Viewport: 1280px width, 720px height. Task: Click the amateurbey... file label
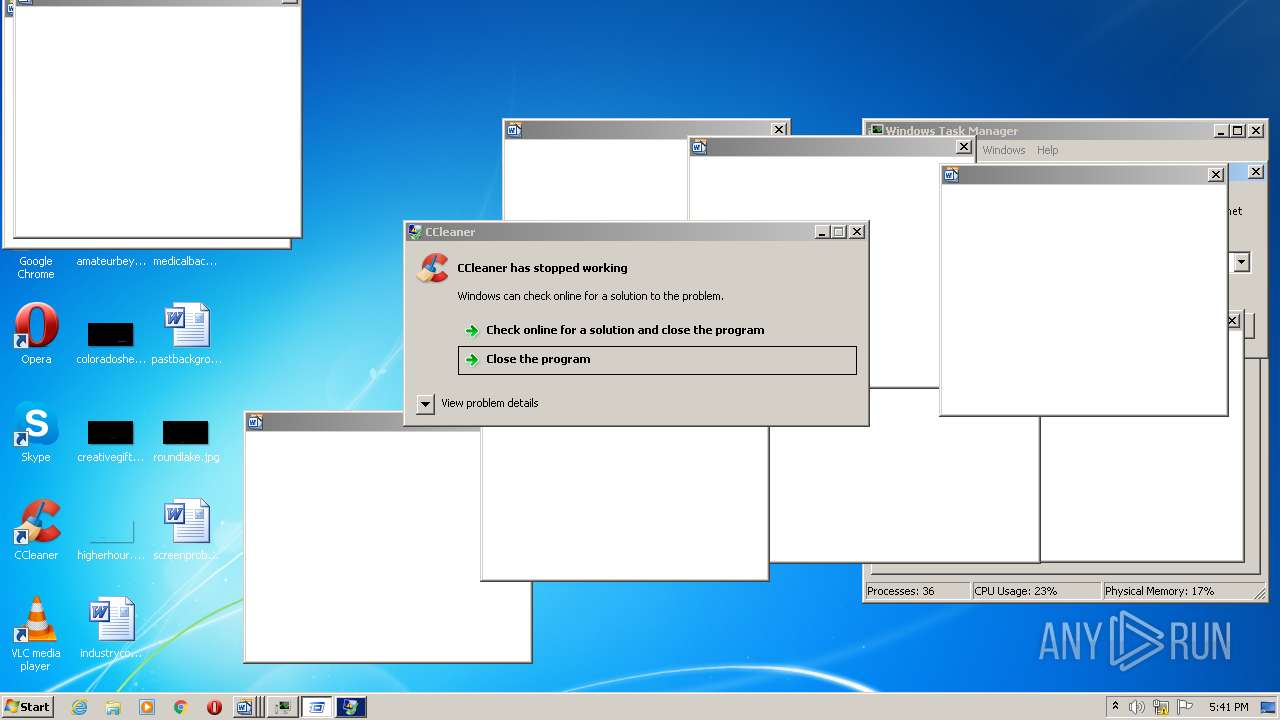pyautogui.click(x=111, y=261)
